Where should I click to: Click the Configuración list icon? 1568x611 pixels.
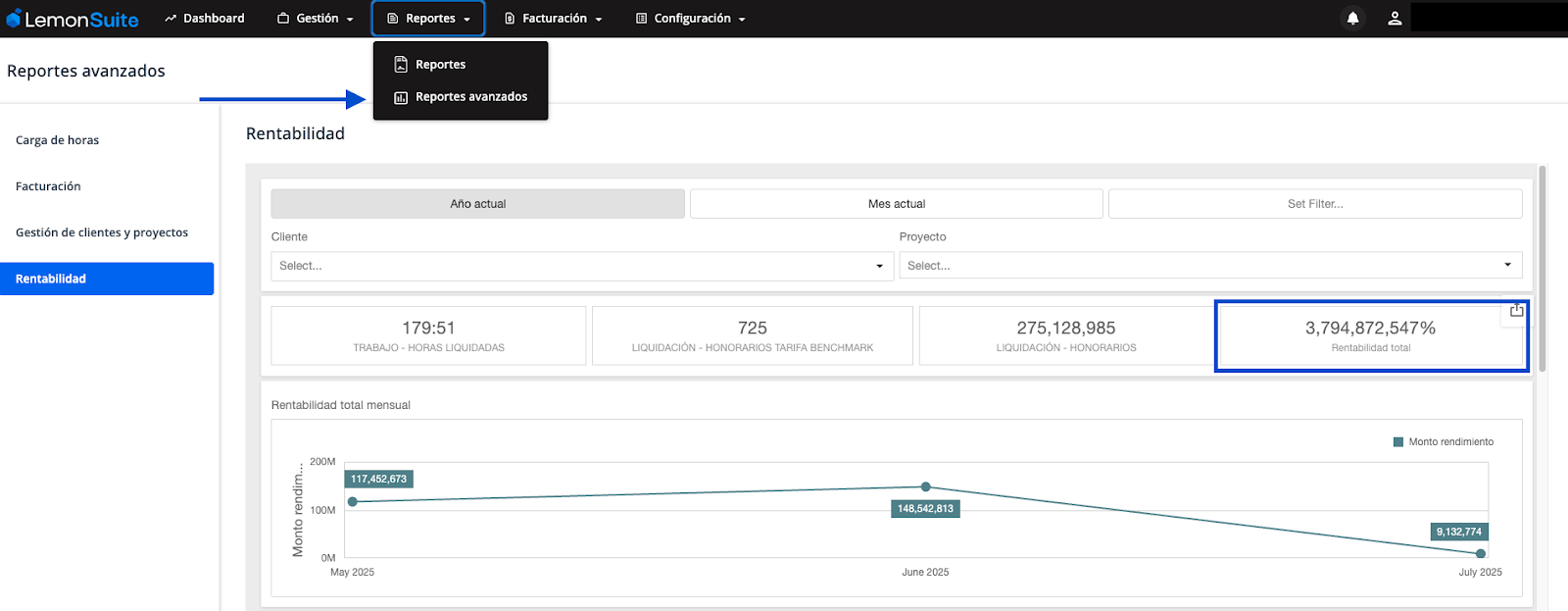click(x=641, y=19)
